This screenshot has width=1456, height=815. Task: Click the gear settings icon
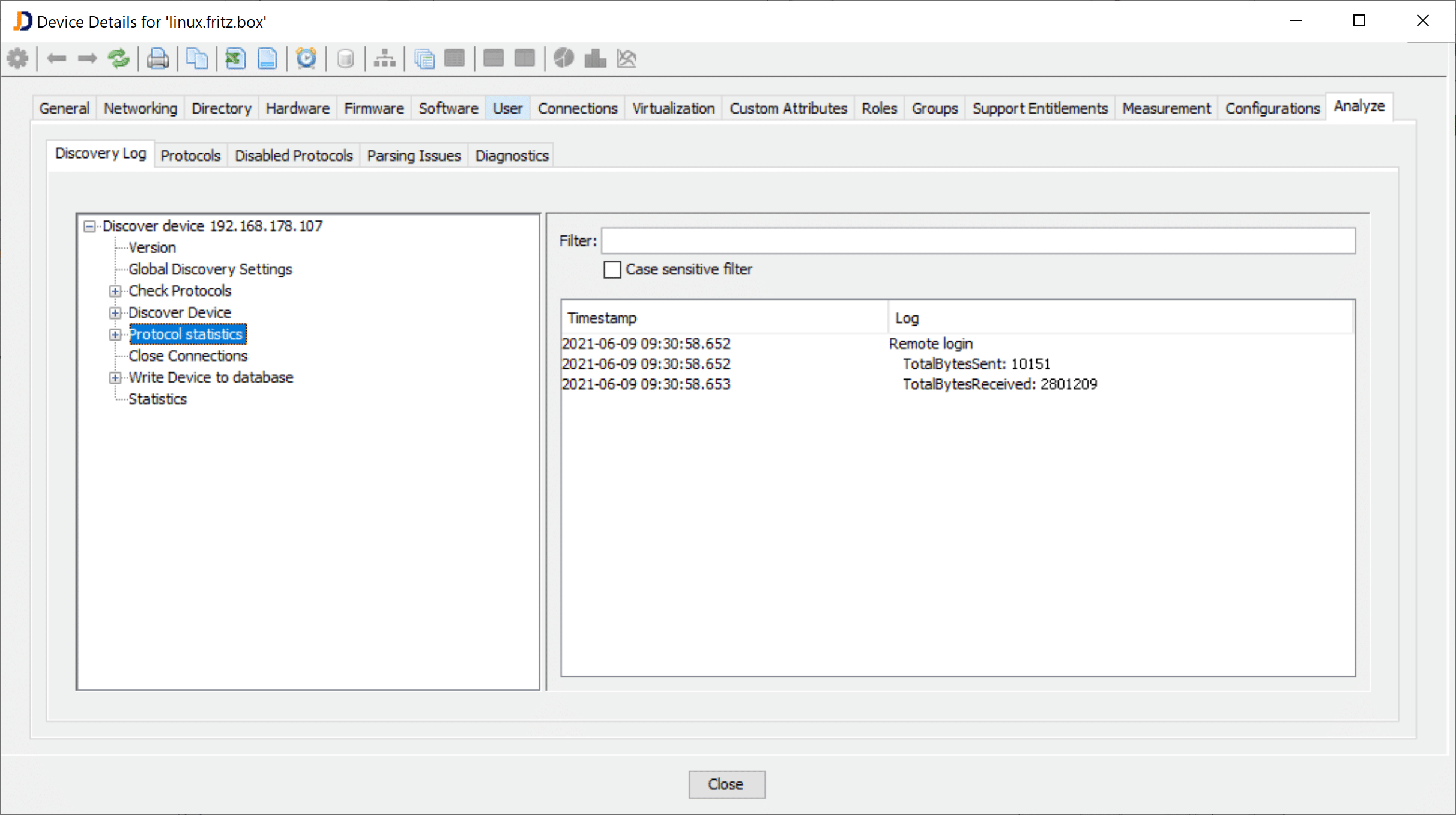coord(17,59)
